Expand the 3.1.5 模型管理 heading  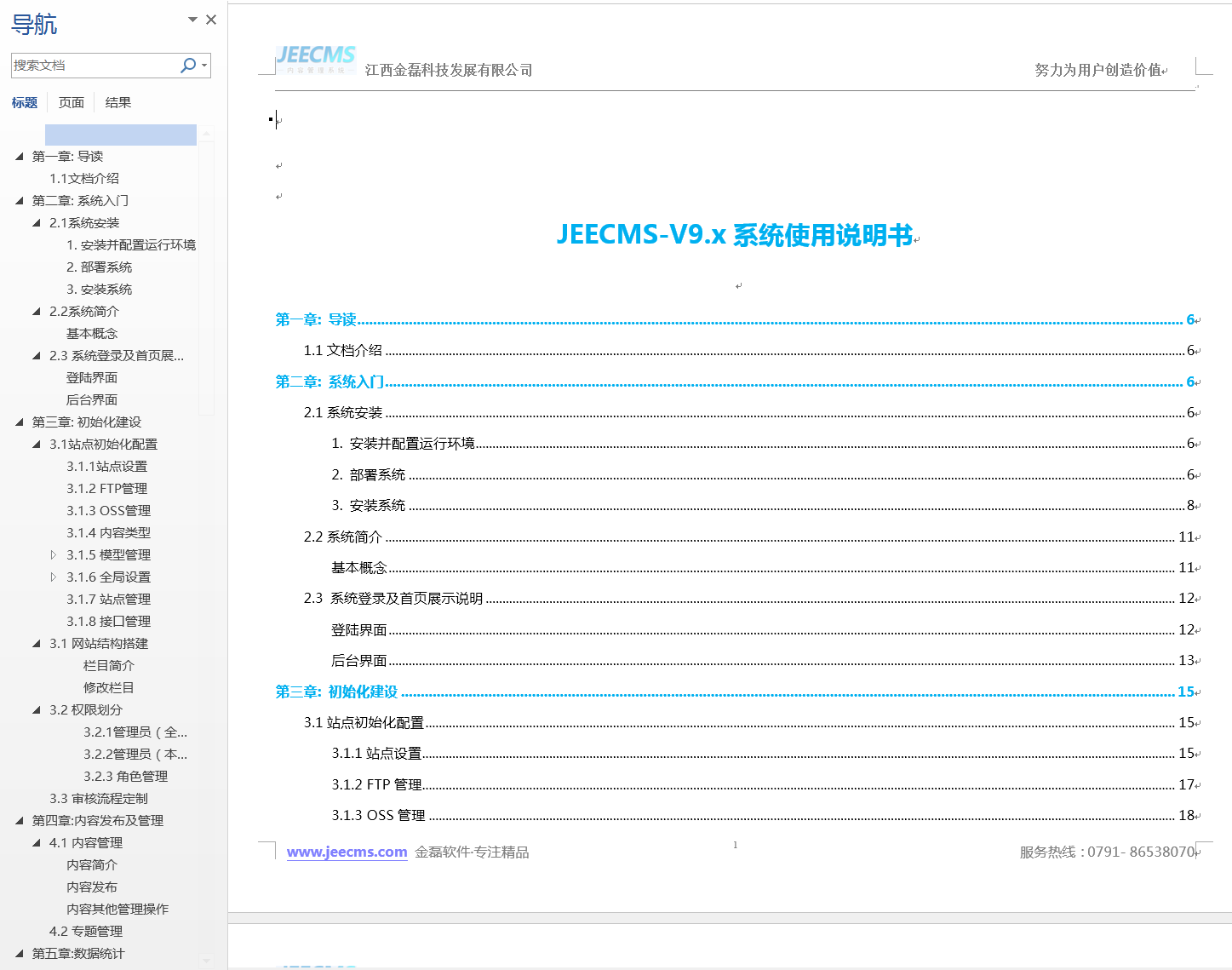[x=54, y=555]
